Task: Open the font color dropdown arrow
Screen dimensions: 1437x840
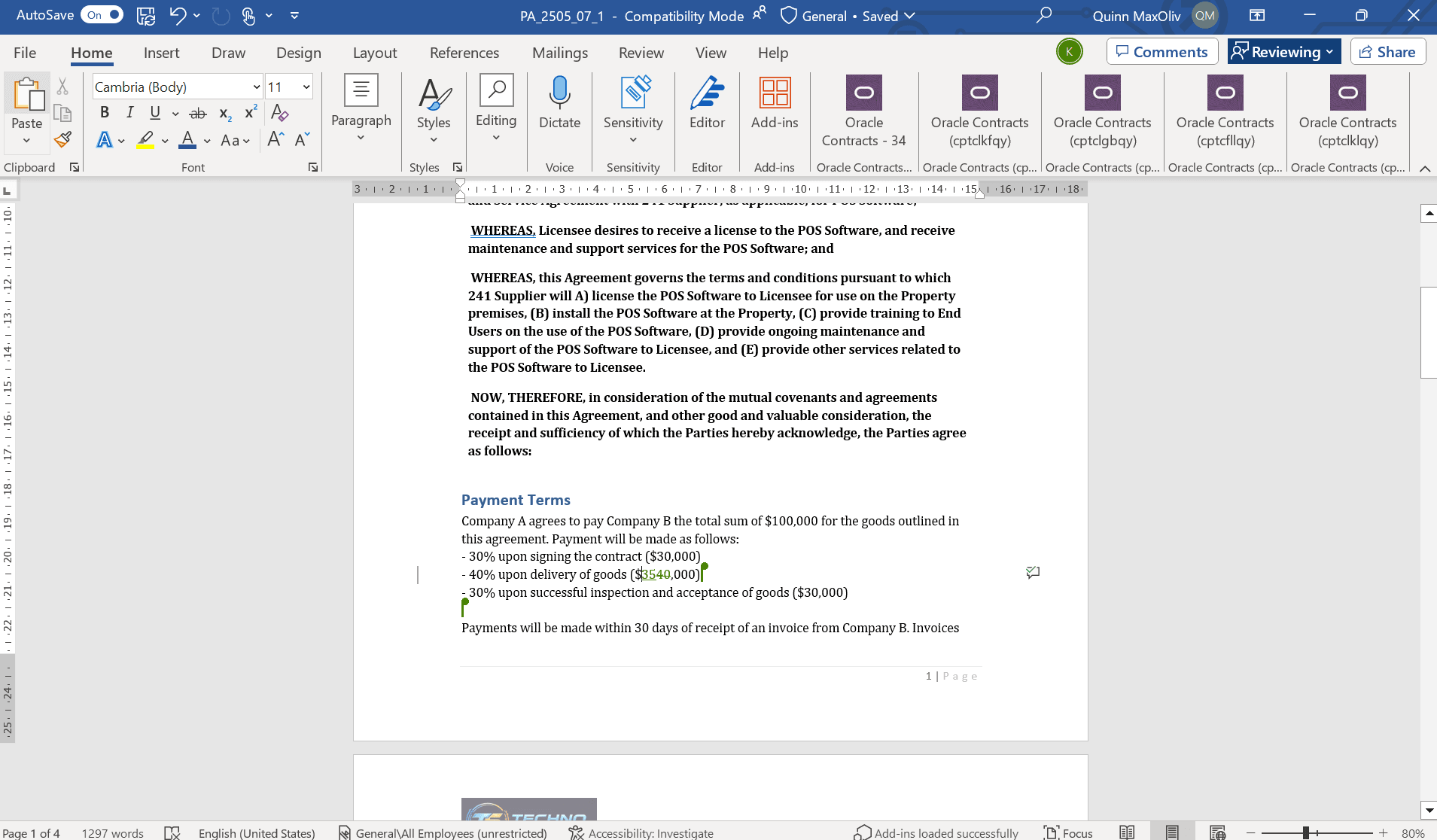Action: 207,141
